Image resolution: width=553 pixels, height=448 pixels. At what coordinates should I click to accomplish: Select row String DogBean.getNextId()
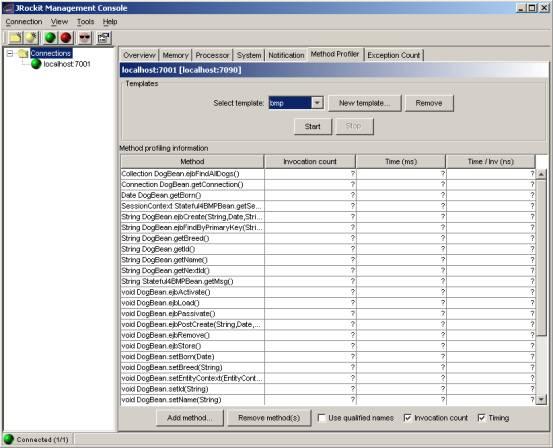tap(328, 271)
